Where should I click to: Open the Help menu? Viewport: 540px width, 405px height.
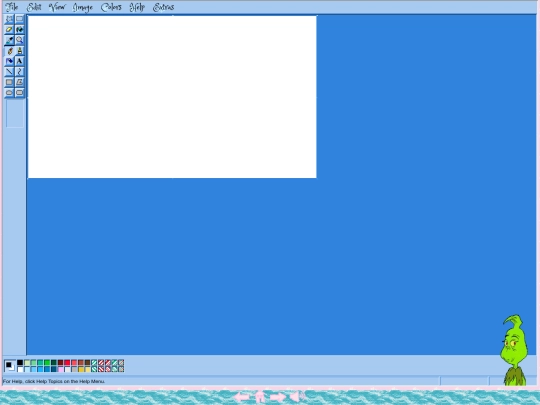(x=137, y=7)
